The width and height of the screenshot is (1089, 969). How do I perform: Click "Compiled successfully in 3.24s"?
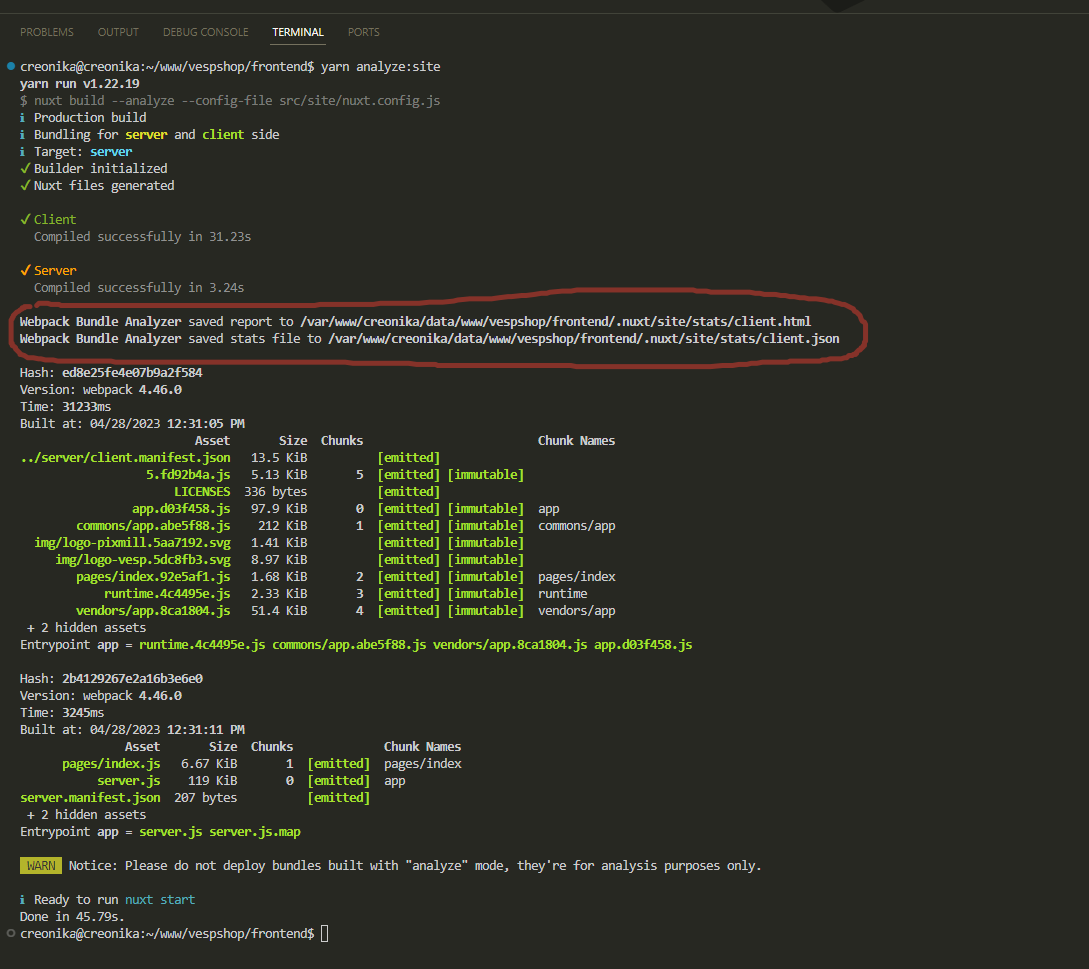pos(139,288)
